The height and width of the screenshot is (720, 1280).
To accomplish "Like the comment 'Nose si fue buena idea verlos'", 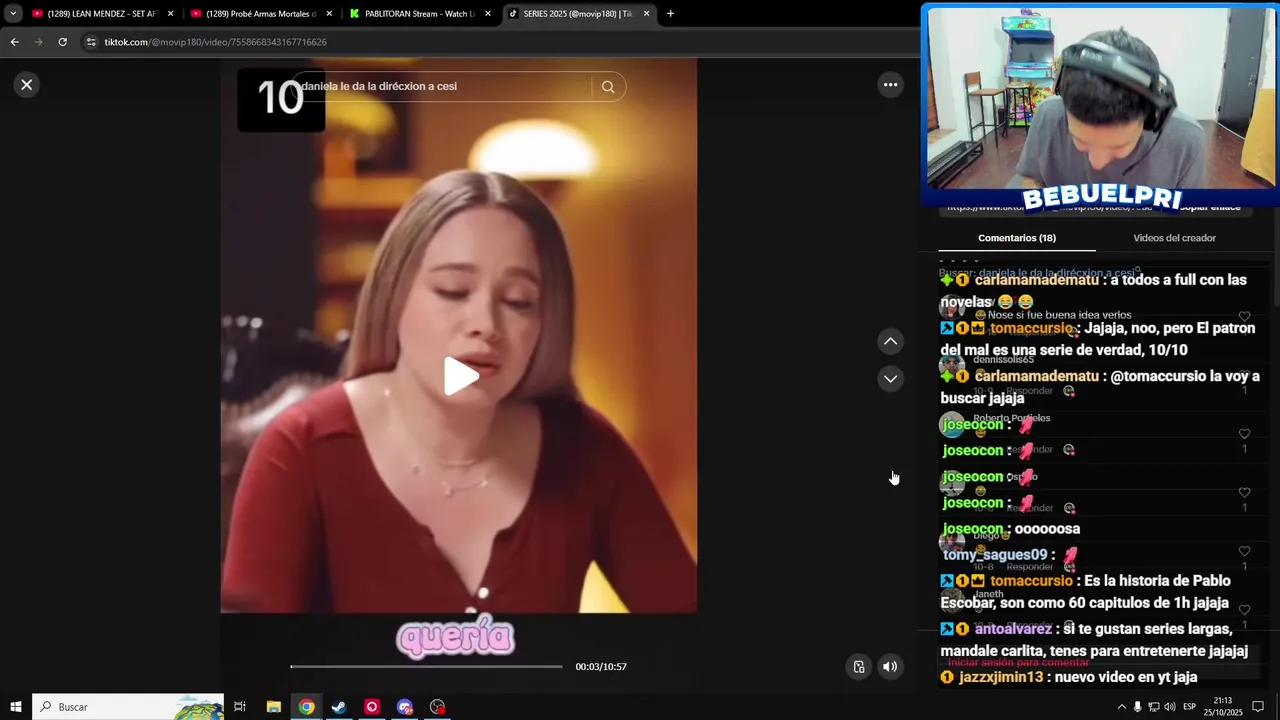I will coord(1244,317).
